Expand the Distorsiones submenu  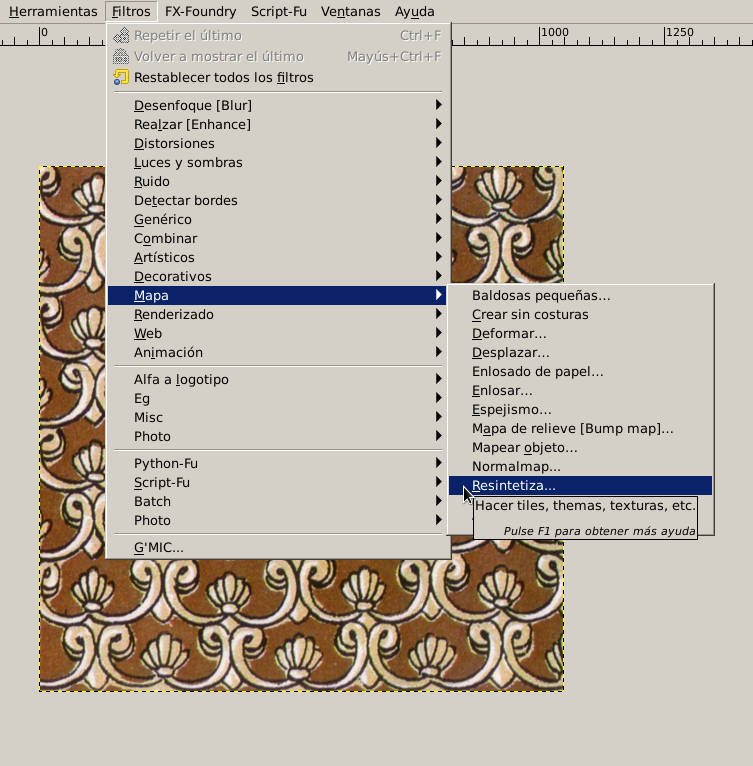tap(277, 143)
